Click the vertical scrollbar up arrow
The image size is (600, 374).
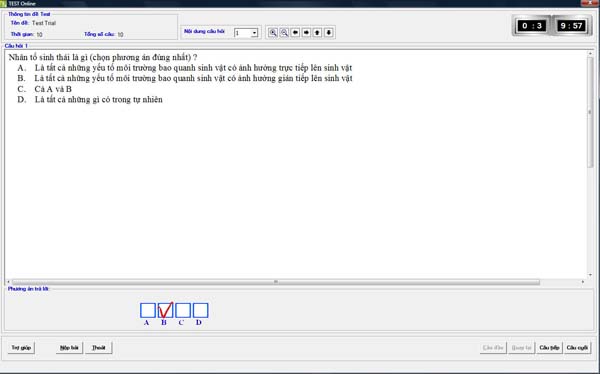(590, 54)
